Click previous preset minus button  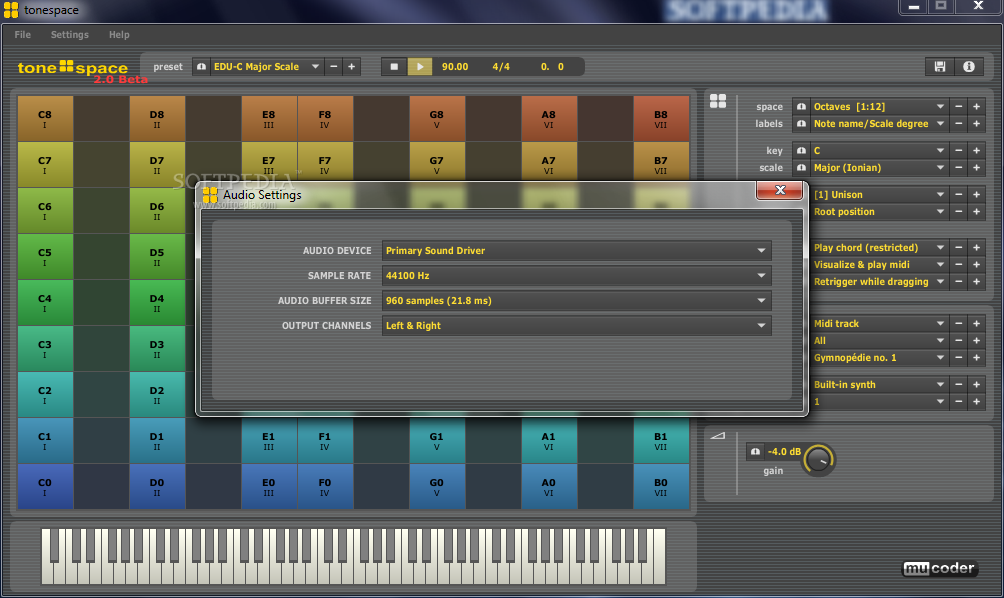tap(334, 67)
